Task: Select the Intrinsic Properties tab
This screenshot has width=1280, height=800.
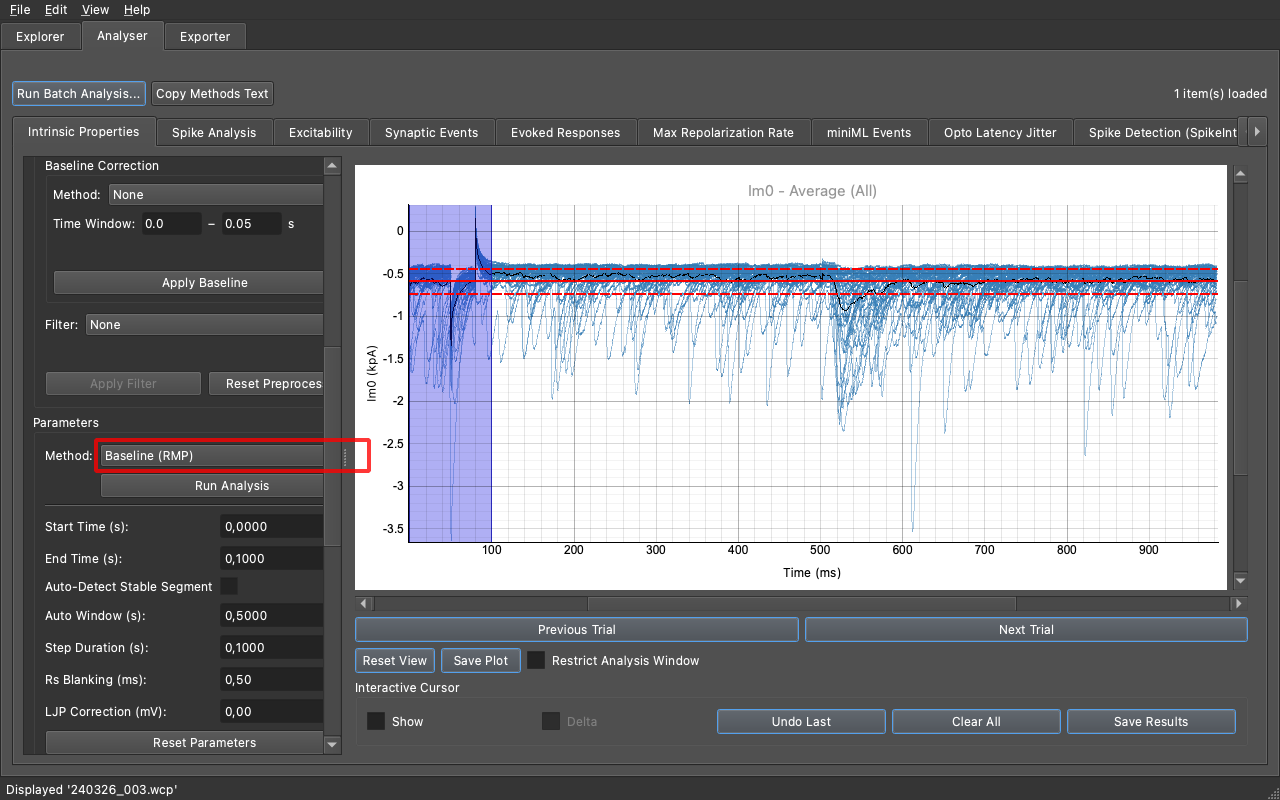Action: point(83,131)
